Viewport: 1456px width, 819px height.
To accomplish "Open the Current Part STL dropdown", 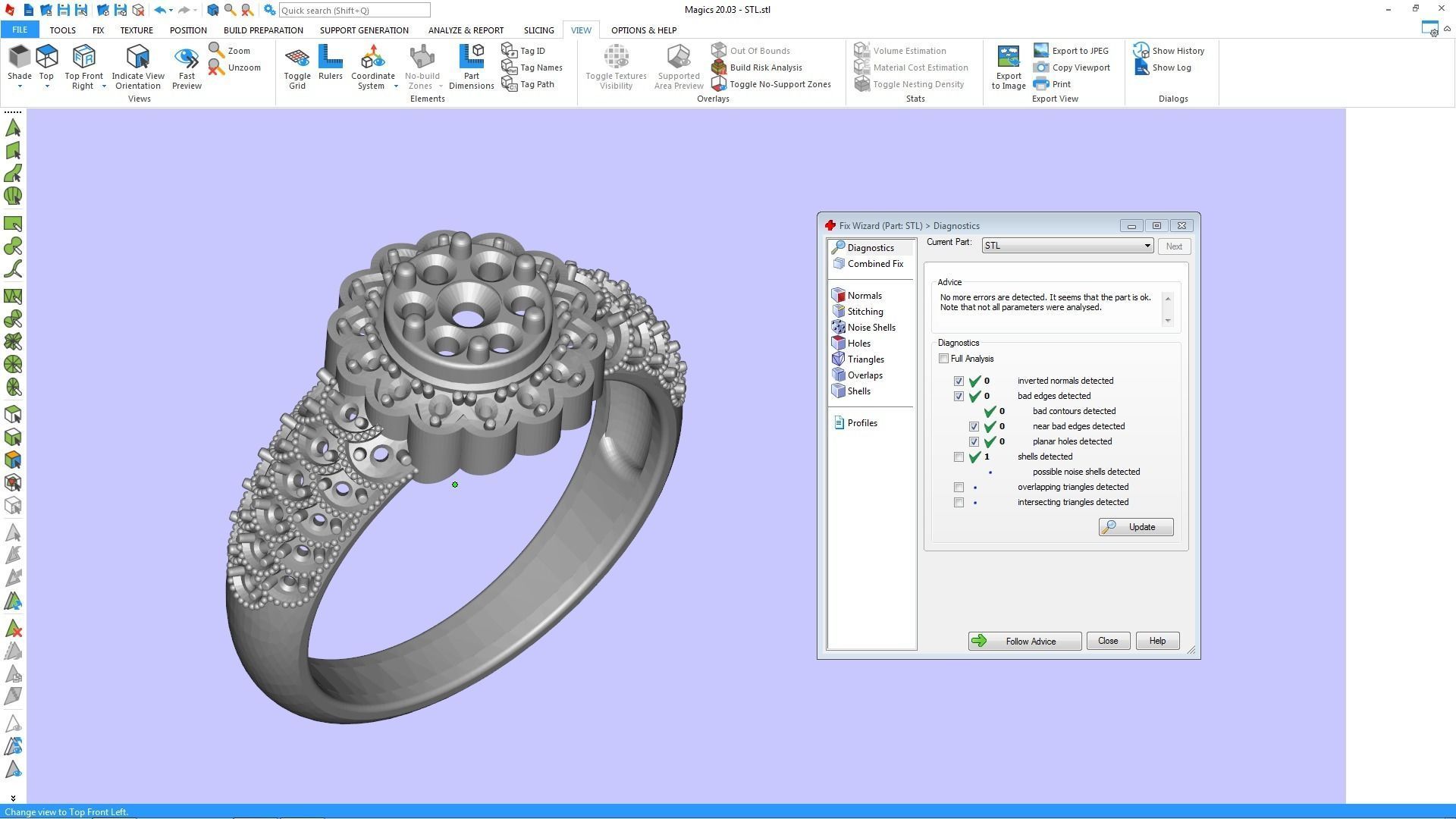I will [x=1068, y=246].
